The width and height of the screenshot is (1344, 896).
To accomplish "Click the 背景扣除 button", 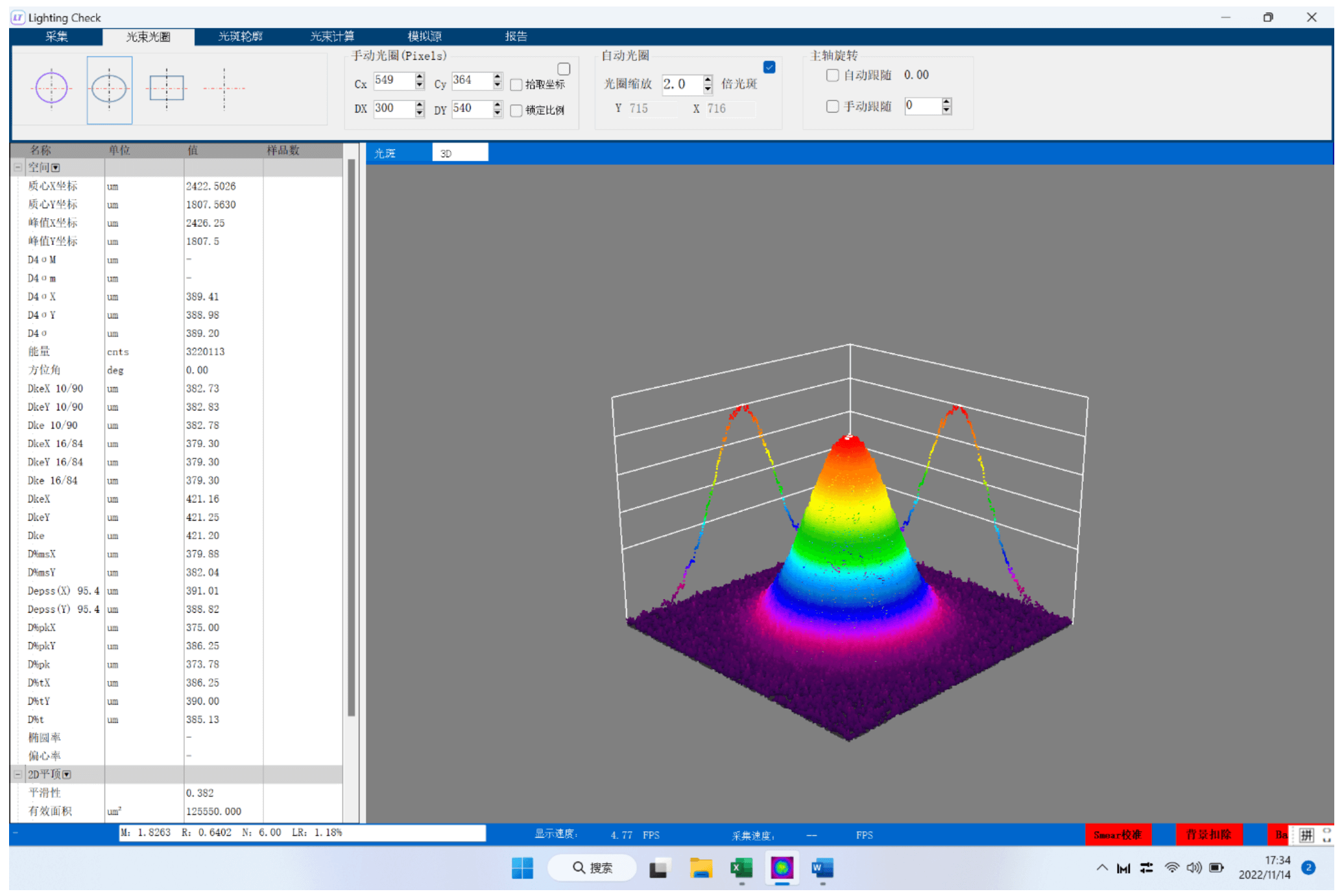I will (x=1208, y=834).
